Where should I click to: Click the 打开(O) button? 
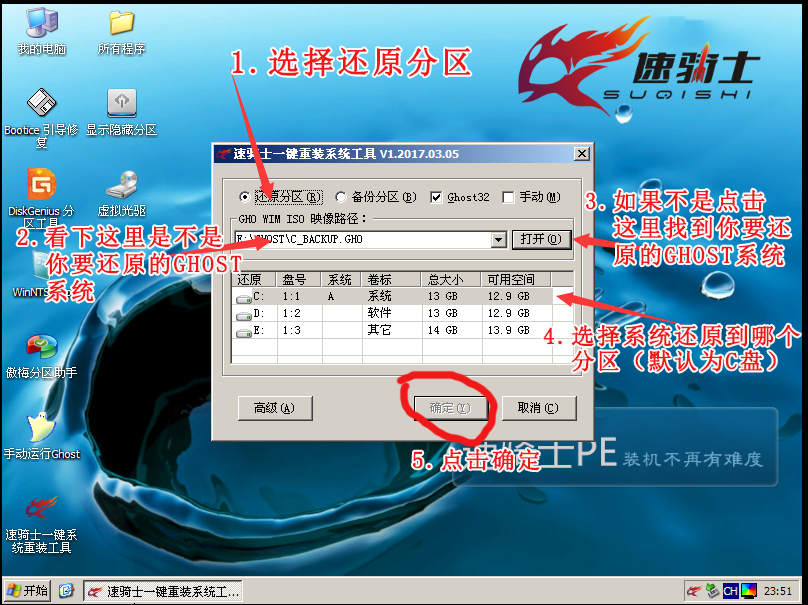[x=541, y=239]
